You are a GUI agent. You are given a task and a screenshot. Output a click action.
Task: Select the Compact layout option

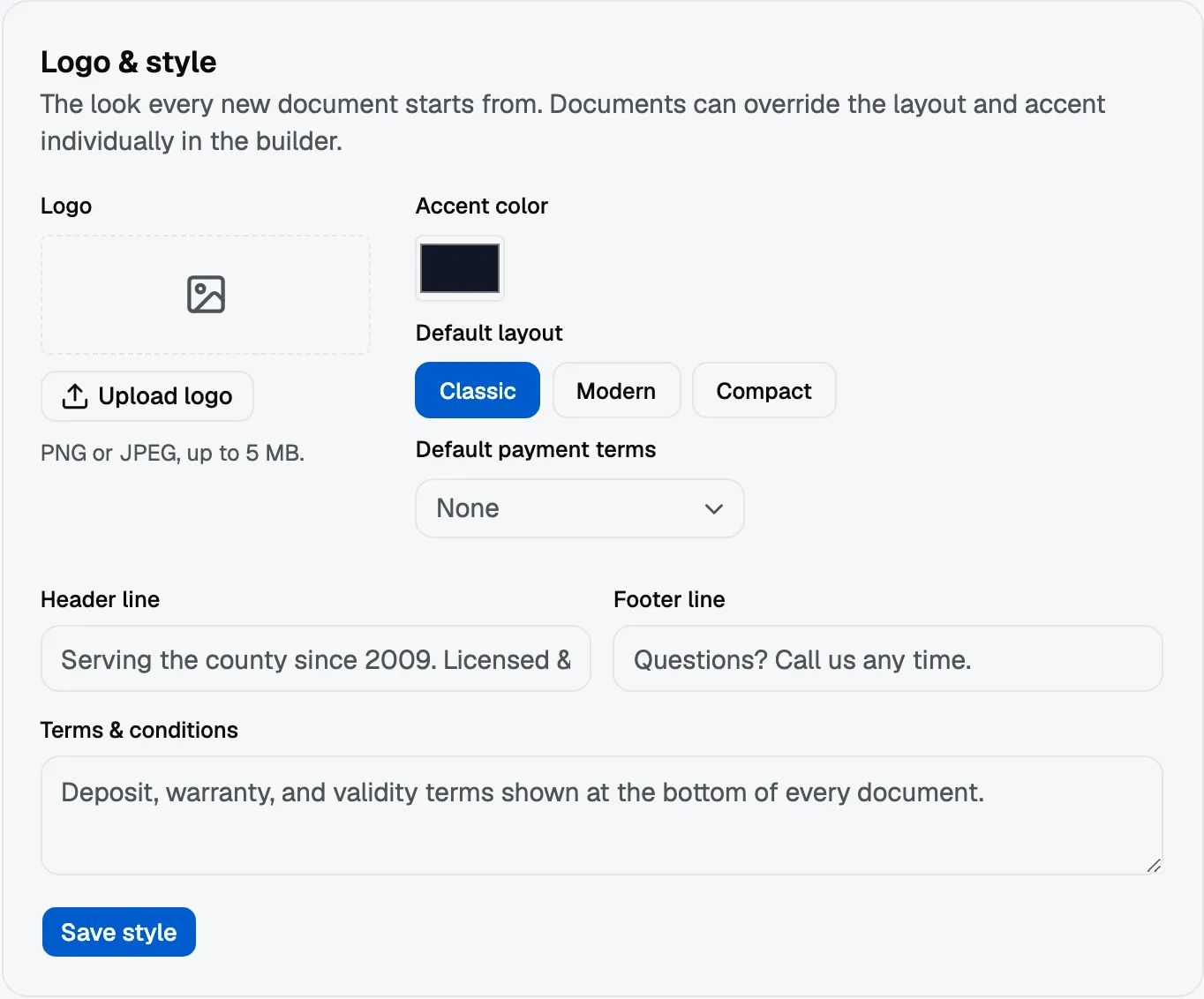[x=764, y=390]
